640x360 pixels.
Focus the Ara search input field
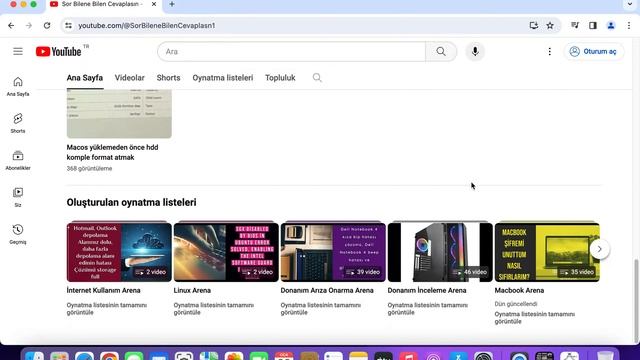click(292, 51)
